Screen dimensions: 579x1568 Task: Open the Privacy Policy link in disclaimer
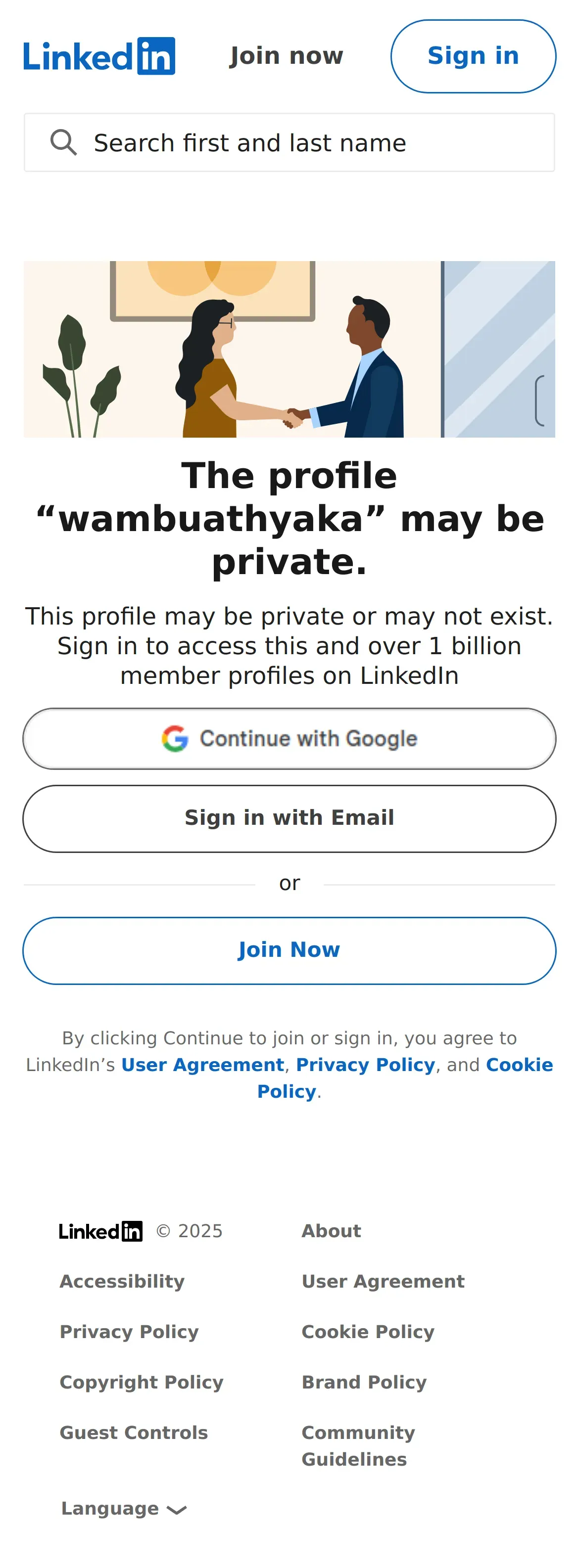[x=365, y=1065]
